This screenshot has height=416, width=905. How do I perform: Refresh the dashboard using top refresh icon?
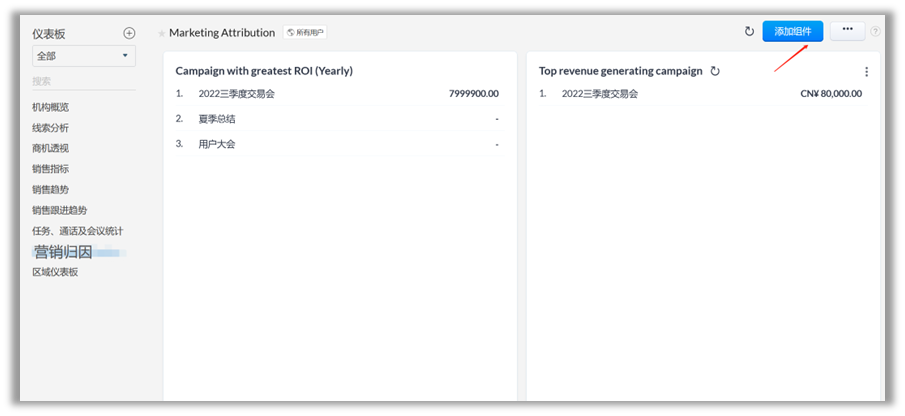click(749, 31)
